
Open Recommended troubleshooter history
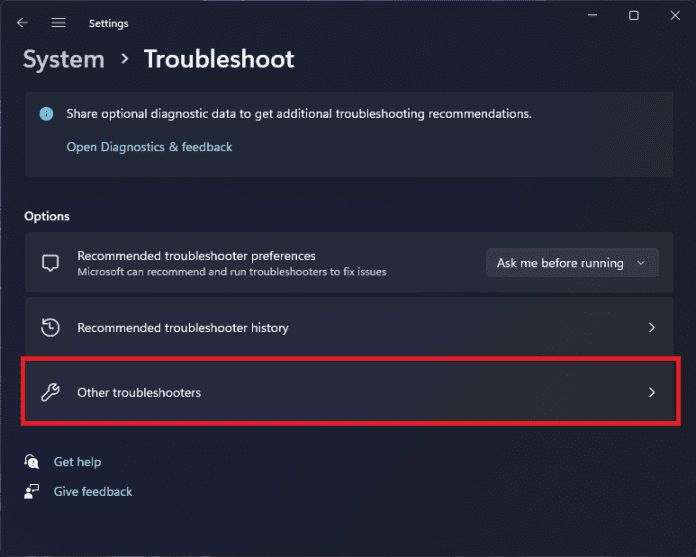pos(183,327)
